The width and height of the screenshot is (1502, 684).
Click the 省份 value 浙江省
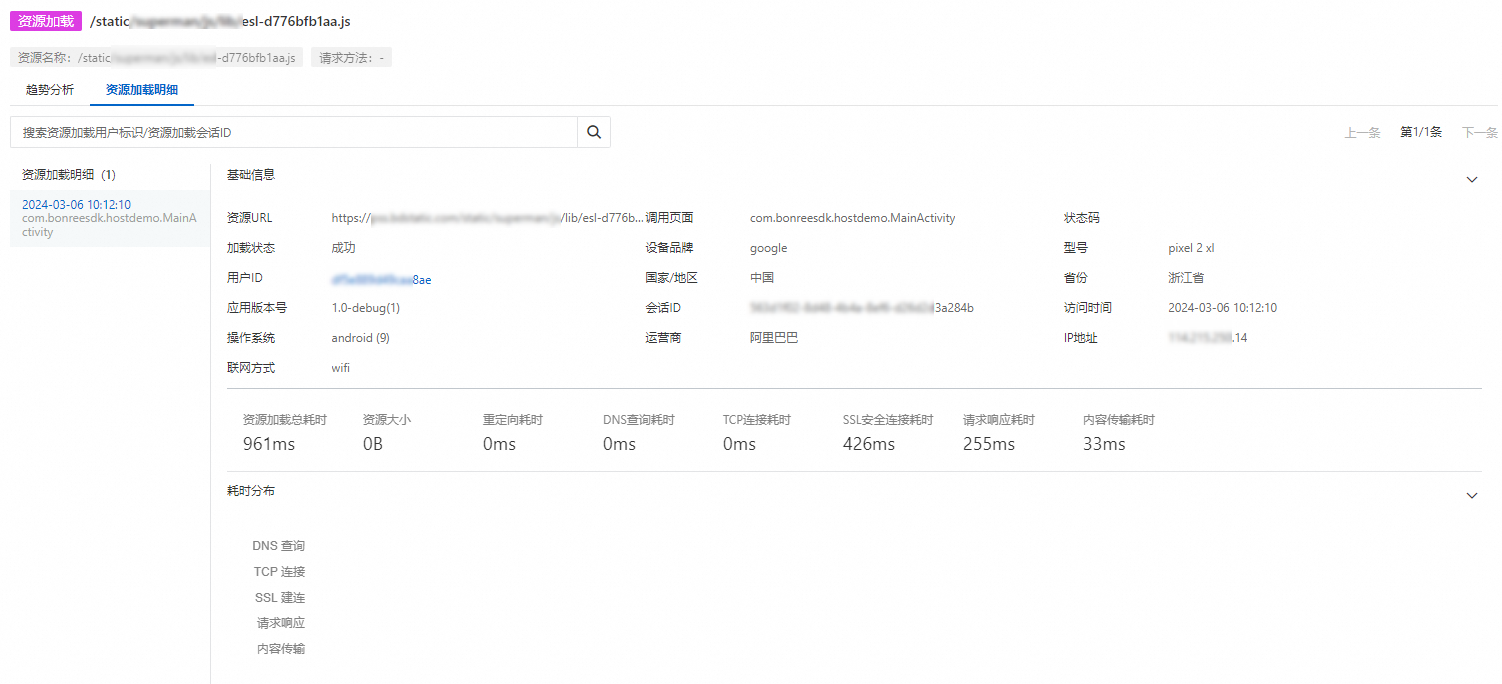pos(1186,278)
